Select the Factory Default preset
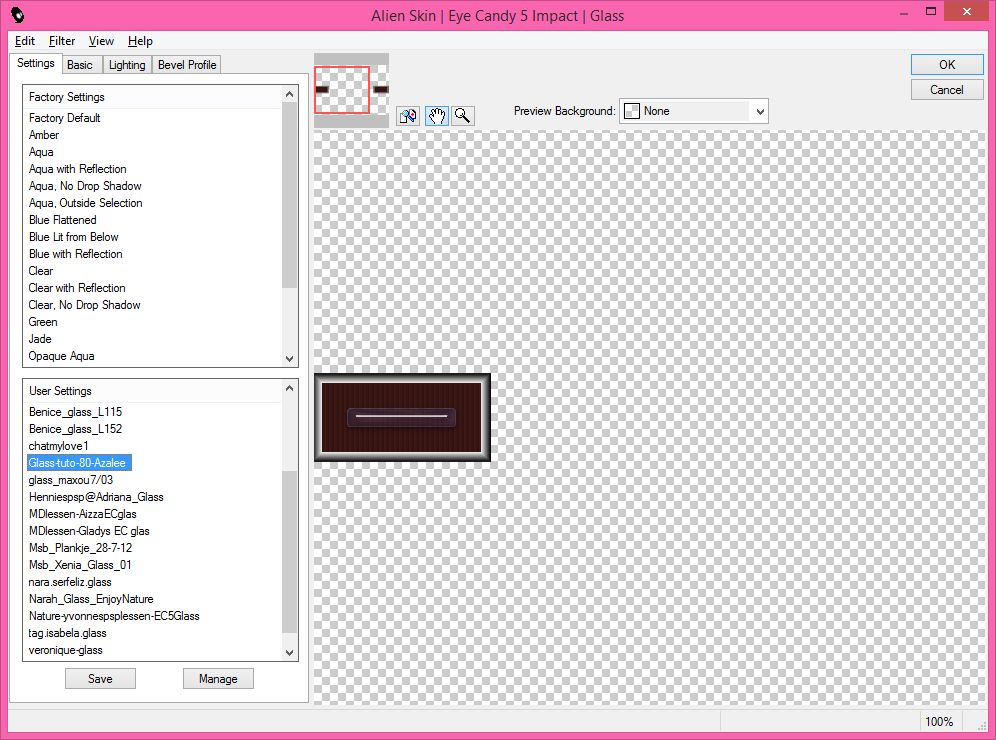996x740 pixels. pos(64,118)
